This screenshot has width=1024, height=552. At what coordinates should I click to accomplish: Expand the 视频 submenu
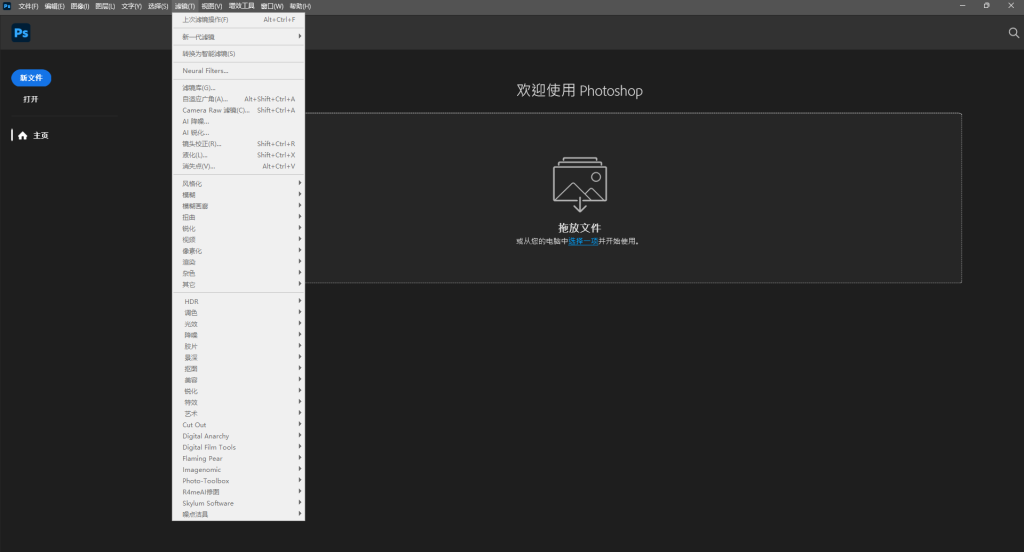pyautogui.click(x=238, y=240)
